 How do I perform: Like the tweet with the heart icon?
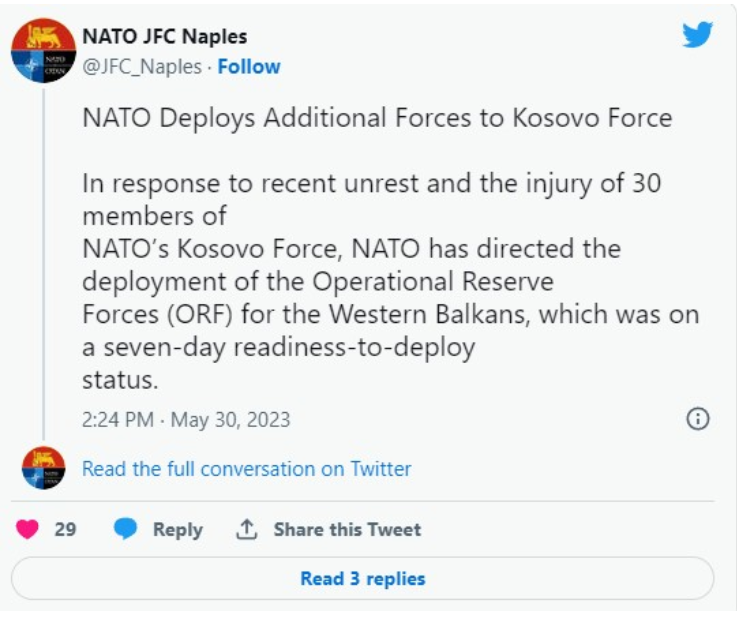[28, 529]
